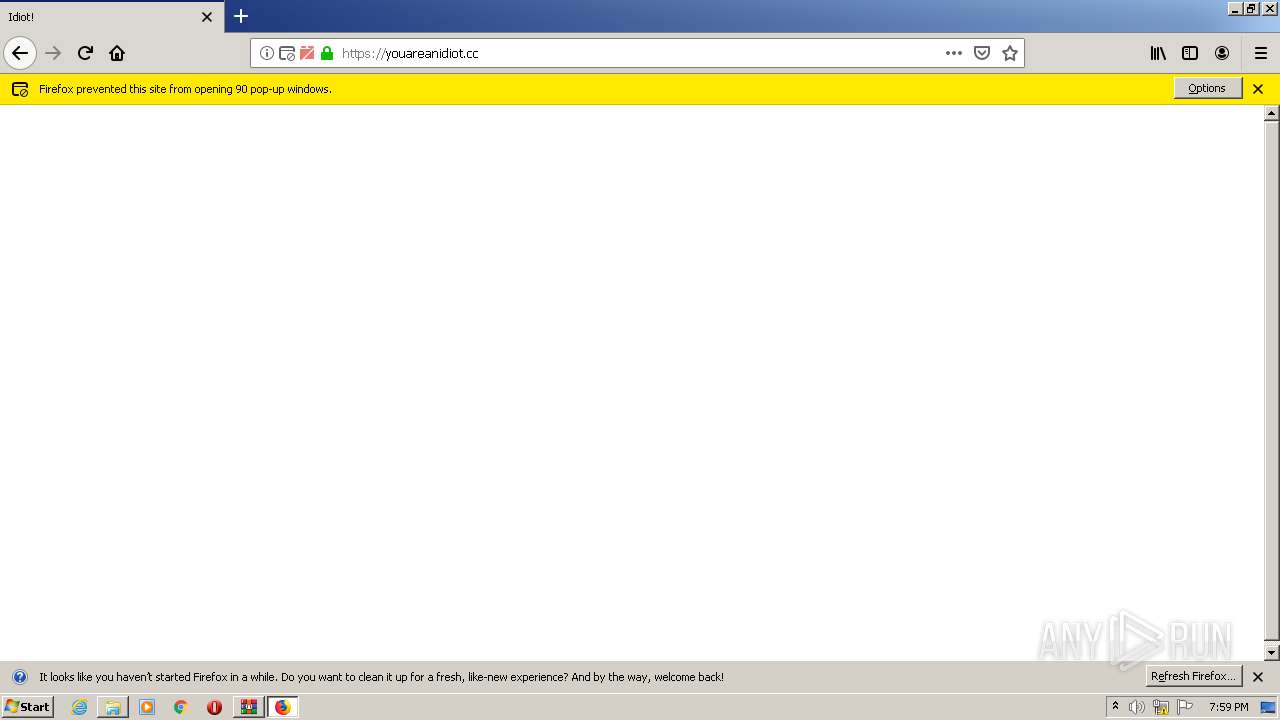Click the network status tray icon
Image resolution: width=1280 pixels, height=720 pixels.
click(x=1161, y=707)
